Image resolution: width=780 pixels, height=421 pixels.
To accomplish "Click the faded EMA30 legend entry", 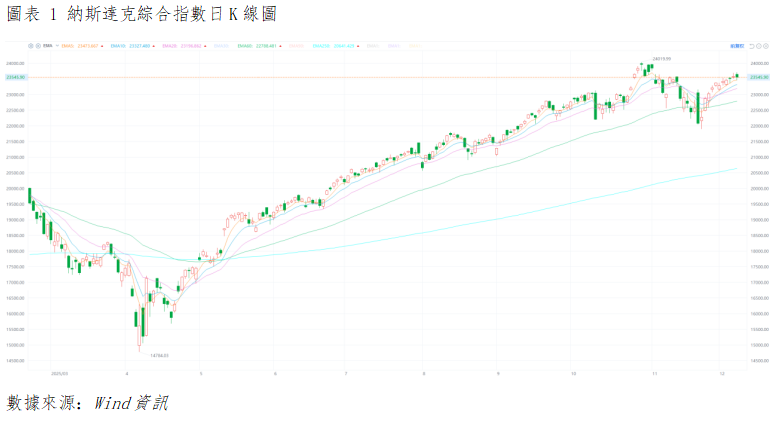I will 221,46.
